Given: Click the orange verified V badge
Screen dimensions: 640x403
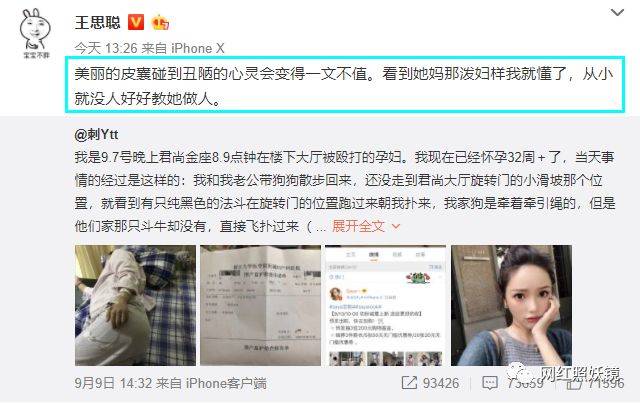Looking at the screenshot, I should pos(136,22).
